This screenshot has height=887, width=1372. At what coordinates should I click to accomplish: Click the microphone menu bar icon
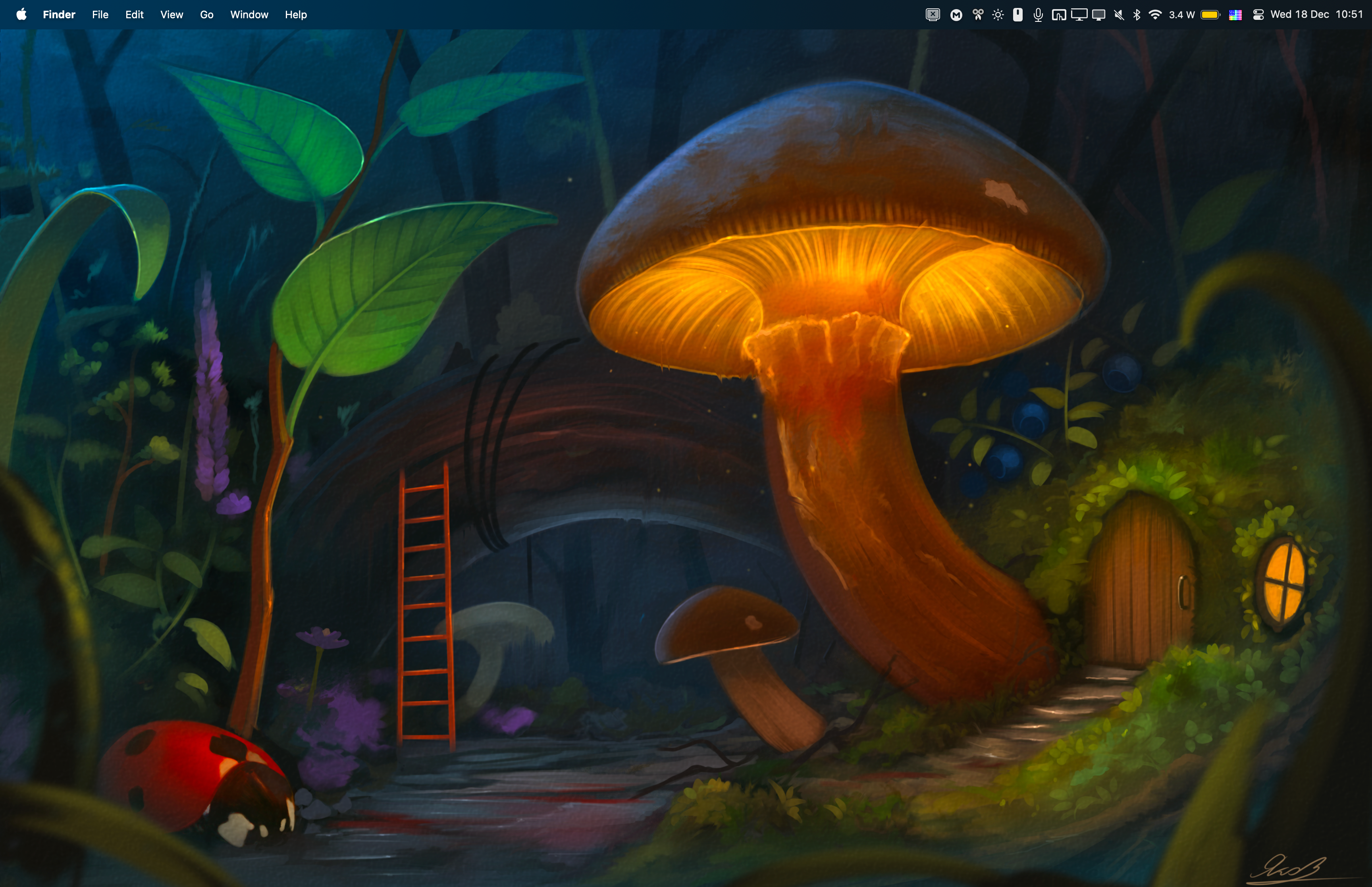(x=1038, y=14)
